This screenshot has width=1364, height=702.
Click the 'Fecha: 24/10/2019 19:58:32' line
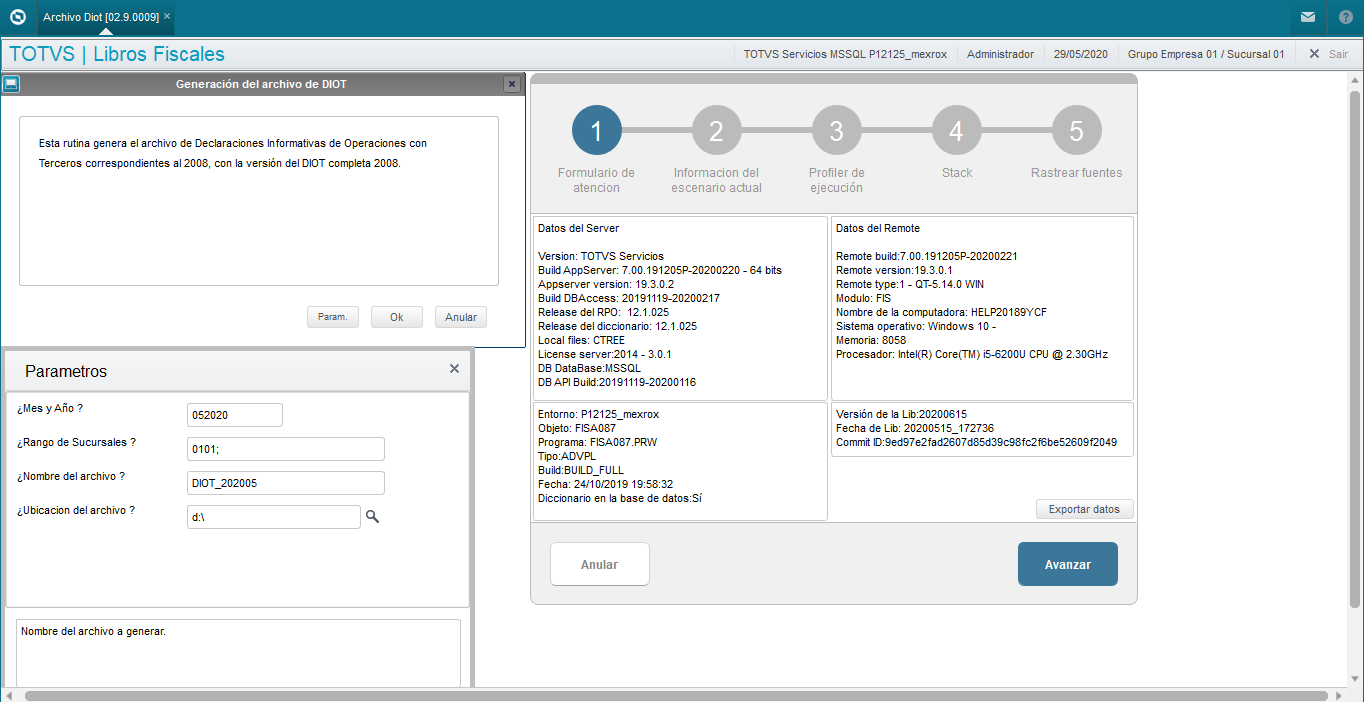point(605,484)
